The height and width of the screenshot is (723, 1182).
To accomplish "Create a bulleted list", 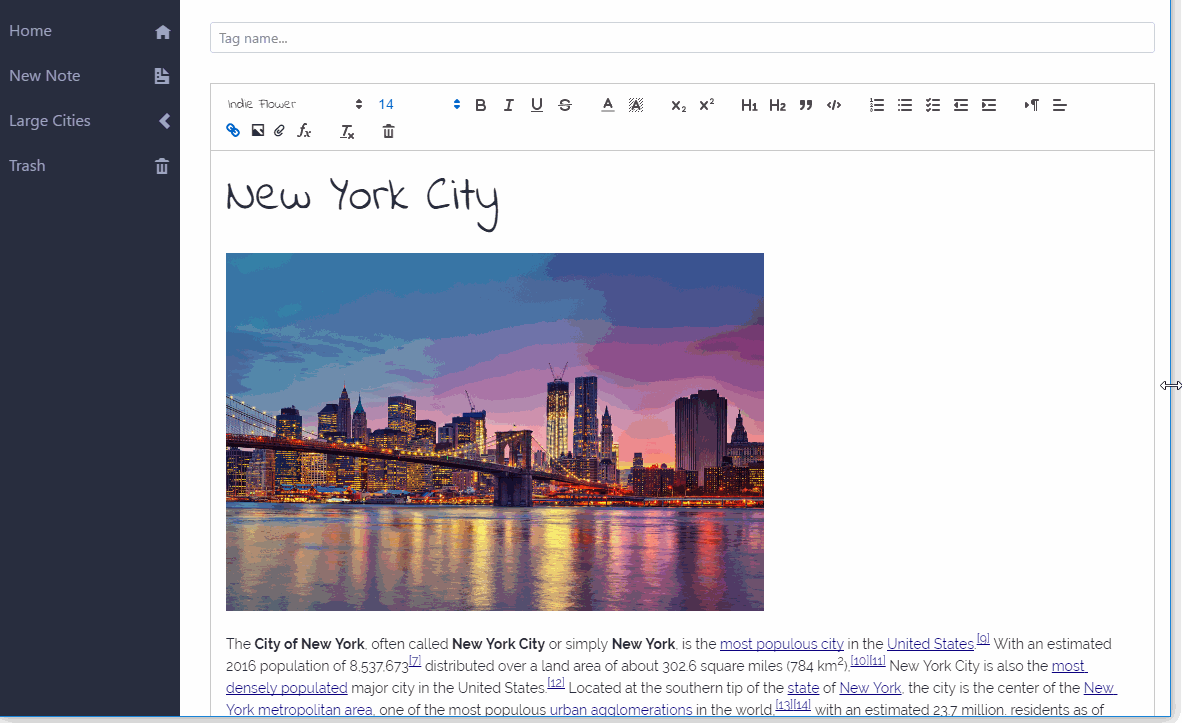I will 905,106.
